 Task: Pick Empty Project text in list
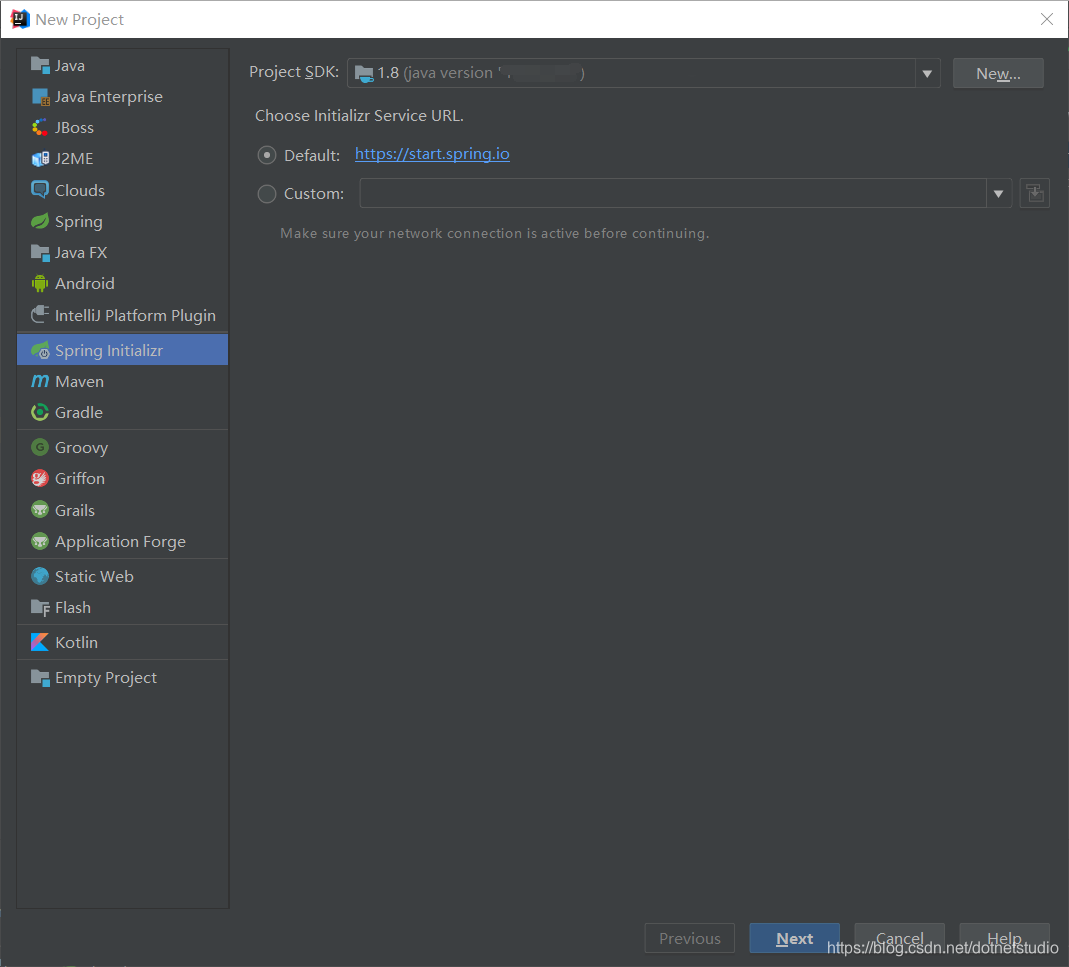pos(106,678)
